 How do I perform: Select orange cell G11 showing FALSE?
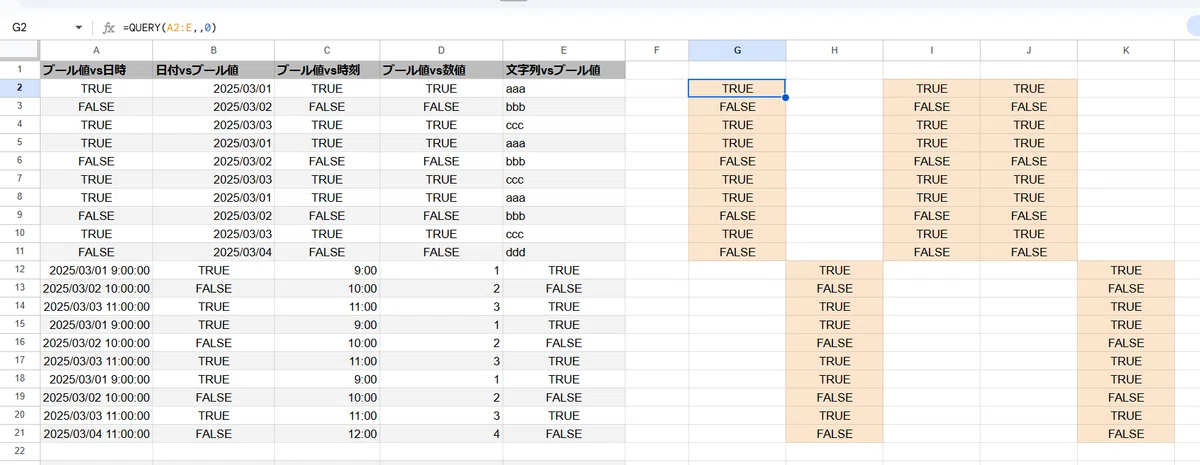pos(737,252)
